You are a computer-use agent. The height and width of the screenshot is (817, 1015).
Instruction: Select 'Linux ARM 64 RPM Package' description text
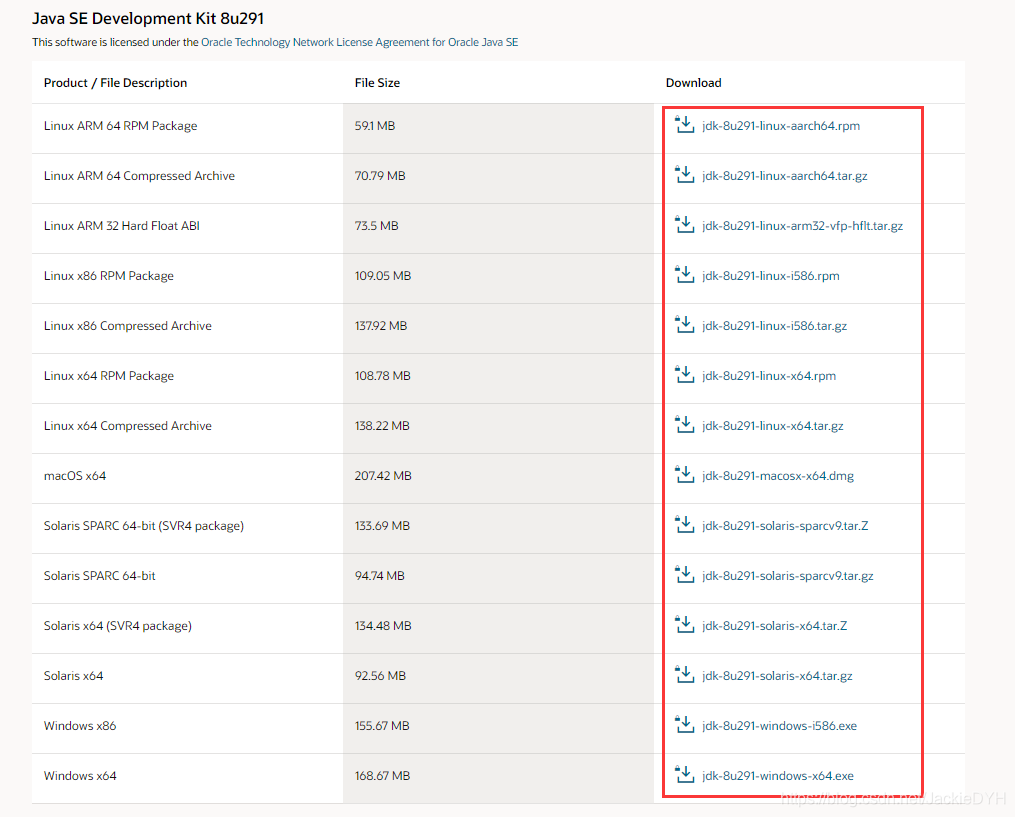click(120, 126)
